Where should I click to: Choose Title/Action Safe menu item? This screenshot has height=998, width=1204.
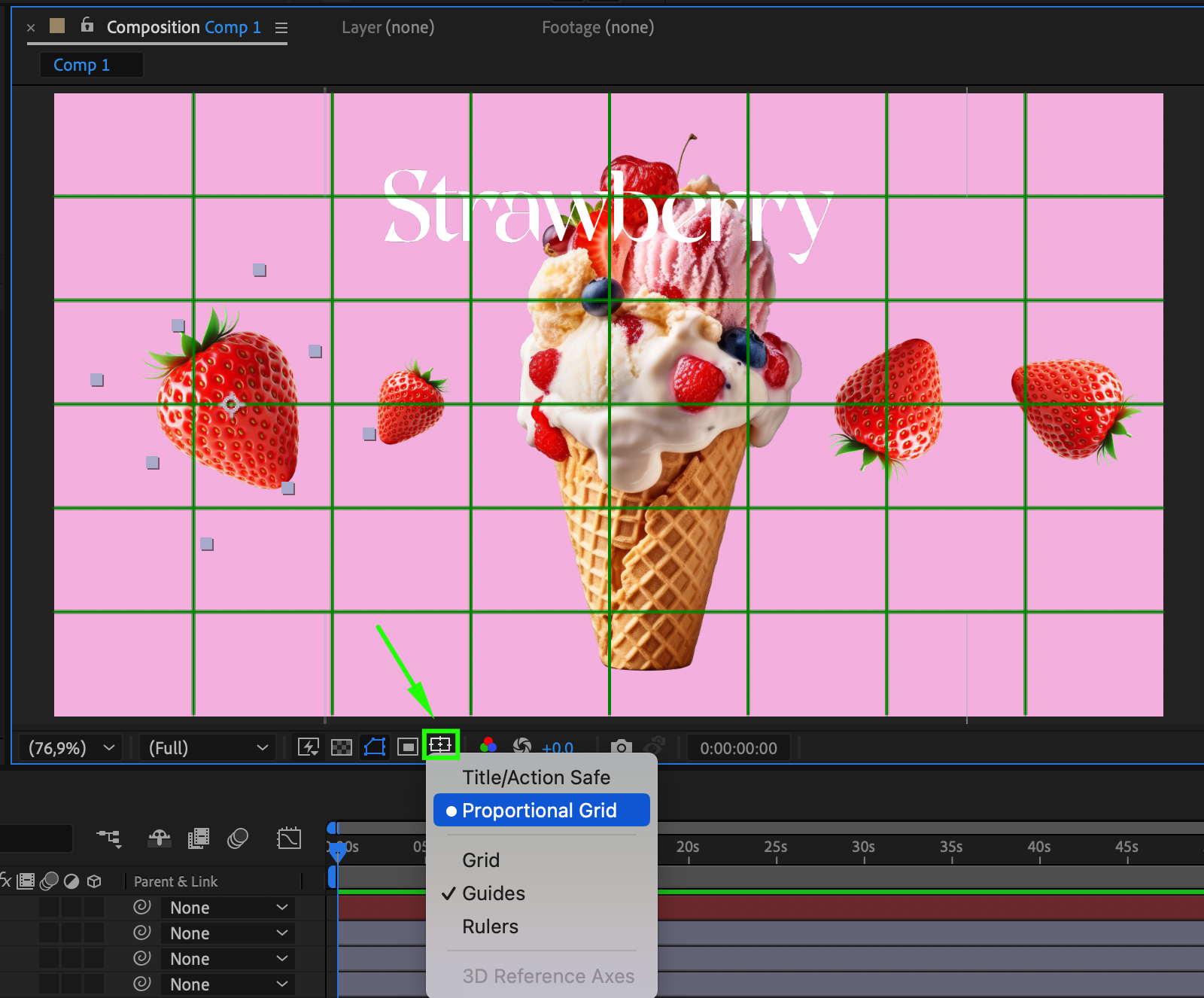[x=536, y=777]
